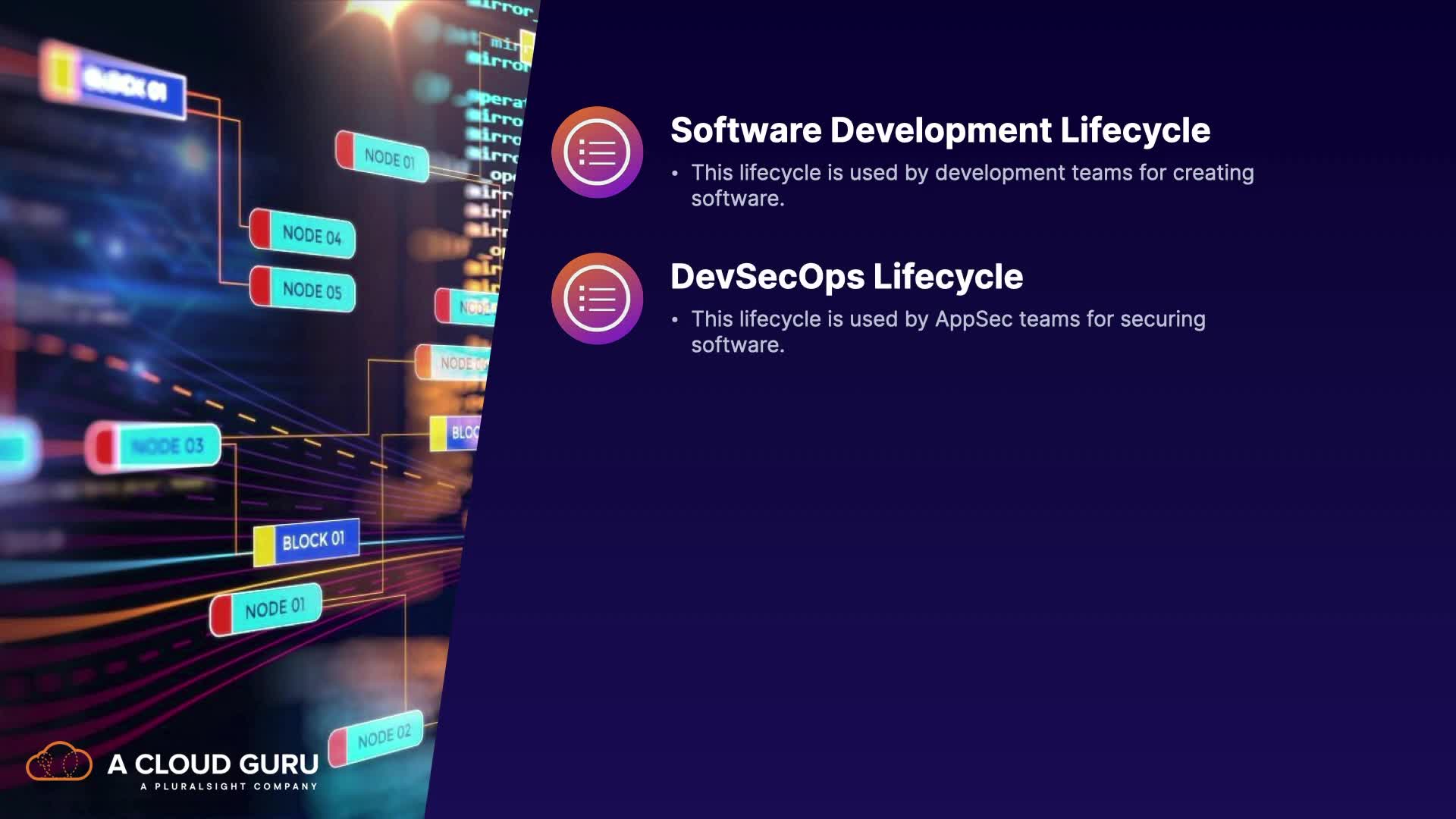Click the A CLOUD GURU brand text
Image resolution: width=1456 pixels, height=819 pixels.
click(x=213, y=764)
